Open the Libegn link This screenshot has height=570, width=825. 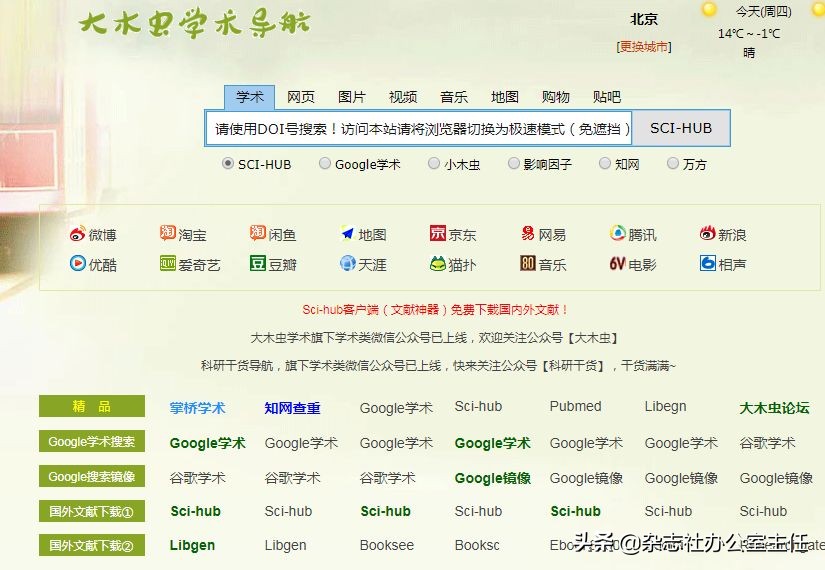coord(665,406)
